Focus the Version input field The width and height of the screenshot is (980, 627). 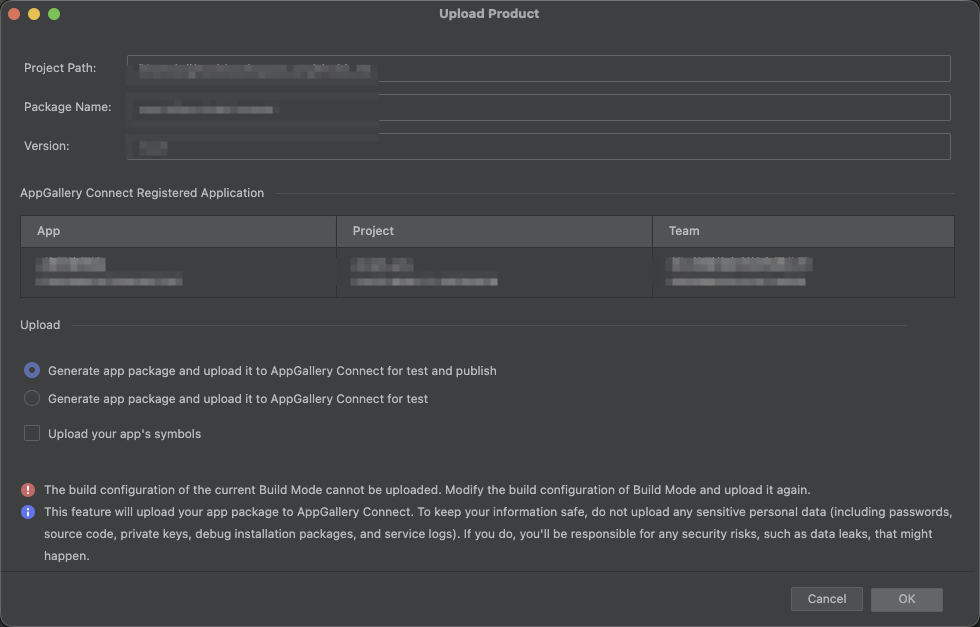pos(539,146)
